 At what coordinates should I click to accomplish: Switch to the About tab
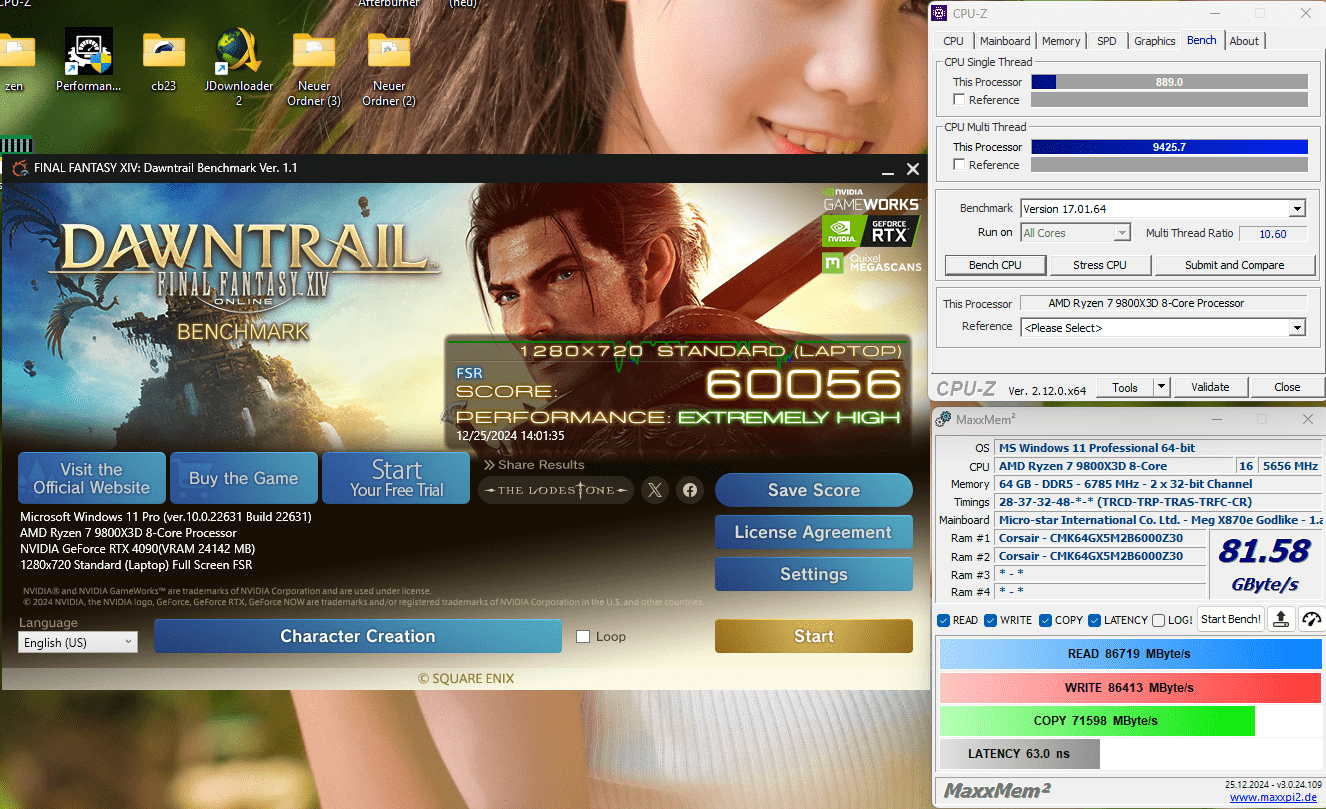coord(1244,41)
